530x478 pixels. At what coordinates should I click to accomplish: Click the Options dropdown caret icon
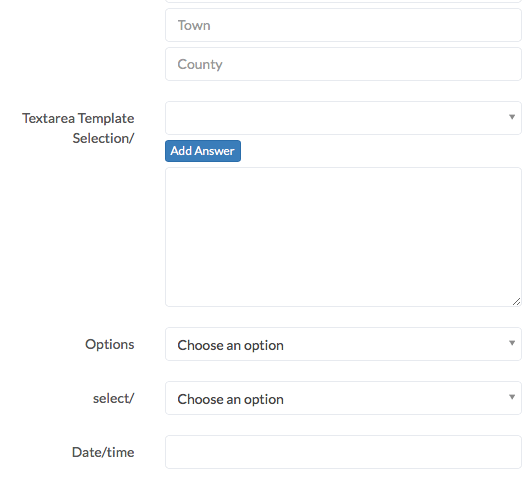pos(512,343)
